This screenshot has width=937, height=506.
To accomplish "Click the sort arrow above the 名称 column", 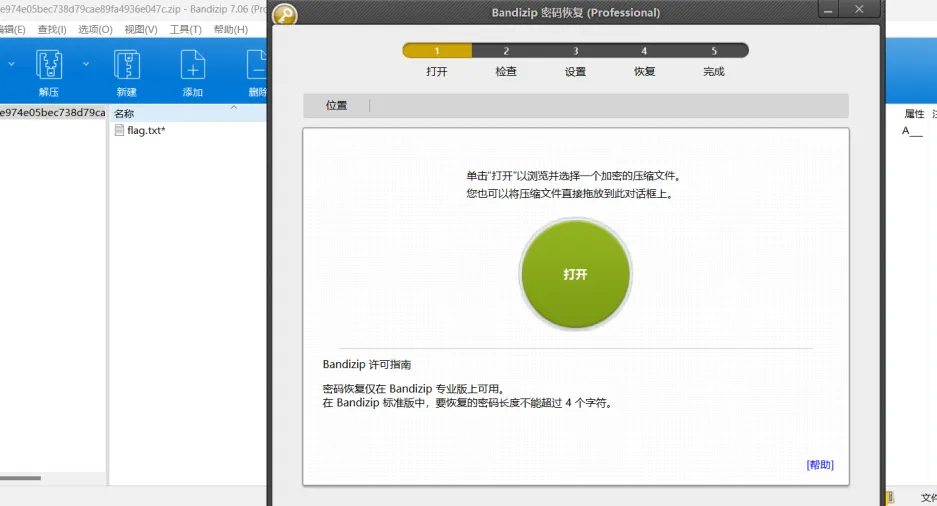I will coord(234,108).
